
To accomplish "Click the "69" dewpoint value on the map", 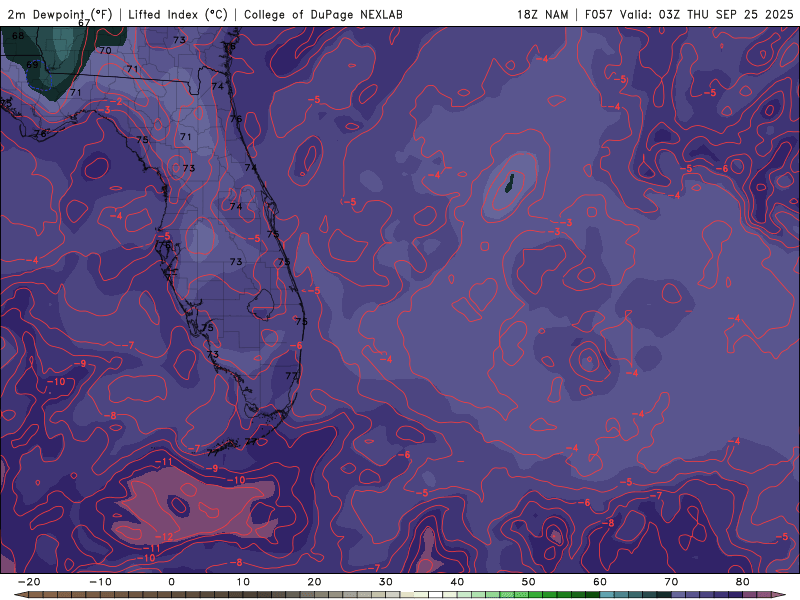I will click(x=32, y=65).
